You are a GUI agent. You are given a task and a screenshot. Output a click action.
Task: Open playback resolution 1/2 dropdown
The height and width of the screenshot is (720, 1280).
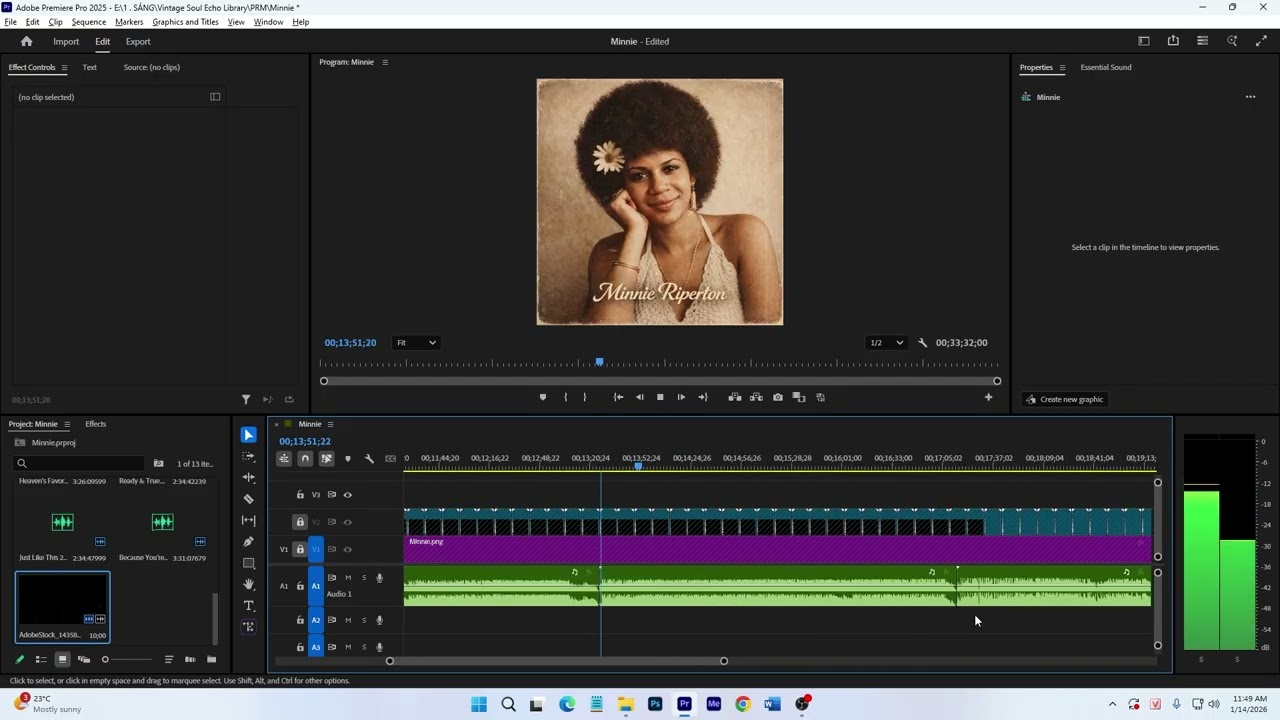pyautogui.click(x=886, y=343)
